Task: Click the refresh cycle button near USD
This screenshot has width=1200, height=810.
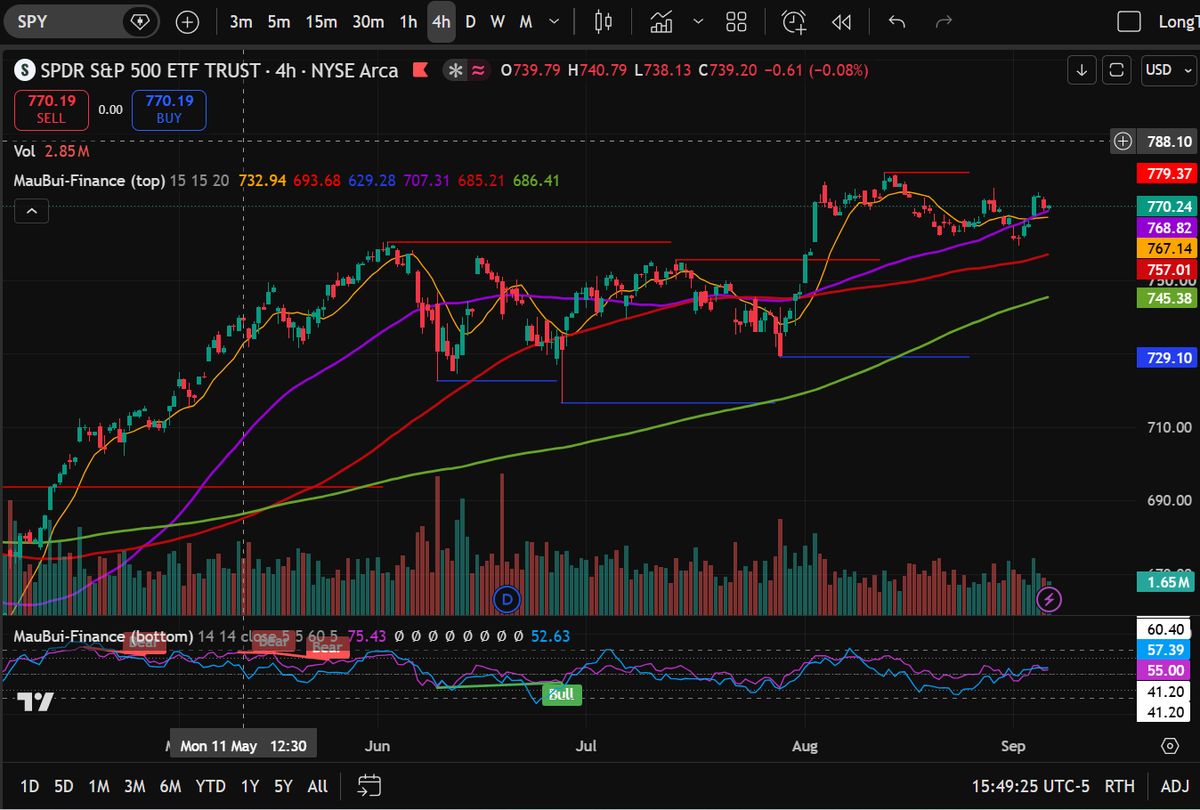Action: (1118, 70)
